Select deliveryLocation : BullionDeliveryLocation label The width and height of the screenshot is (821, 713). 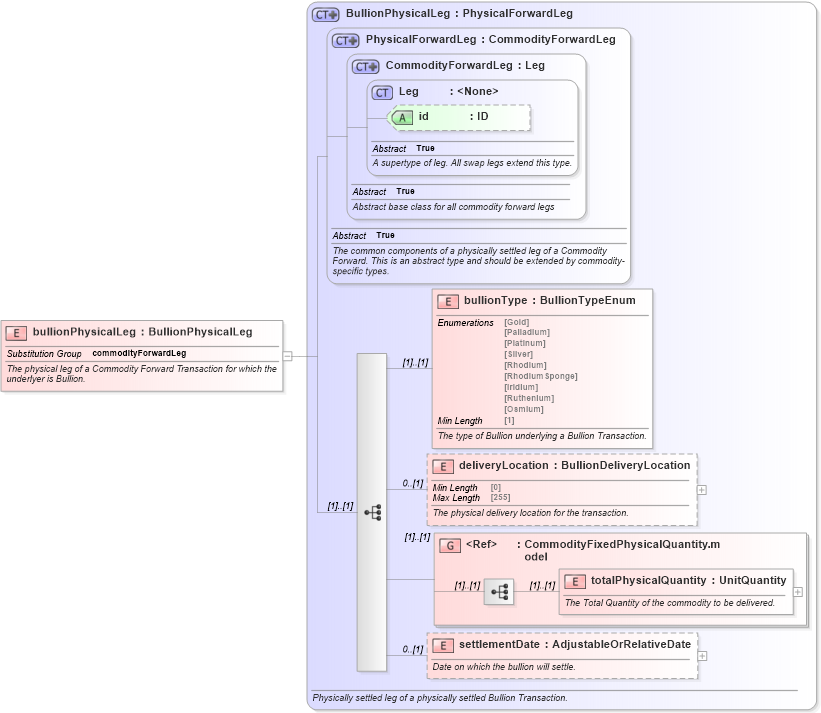(575, 465)
